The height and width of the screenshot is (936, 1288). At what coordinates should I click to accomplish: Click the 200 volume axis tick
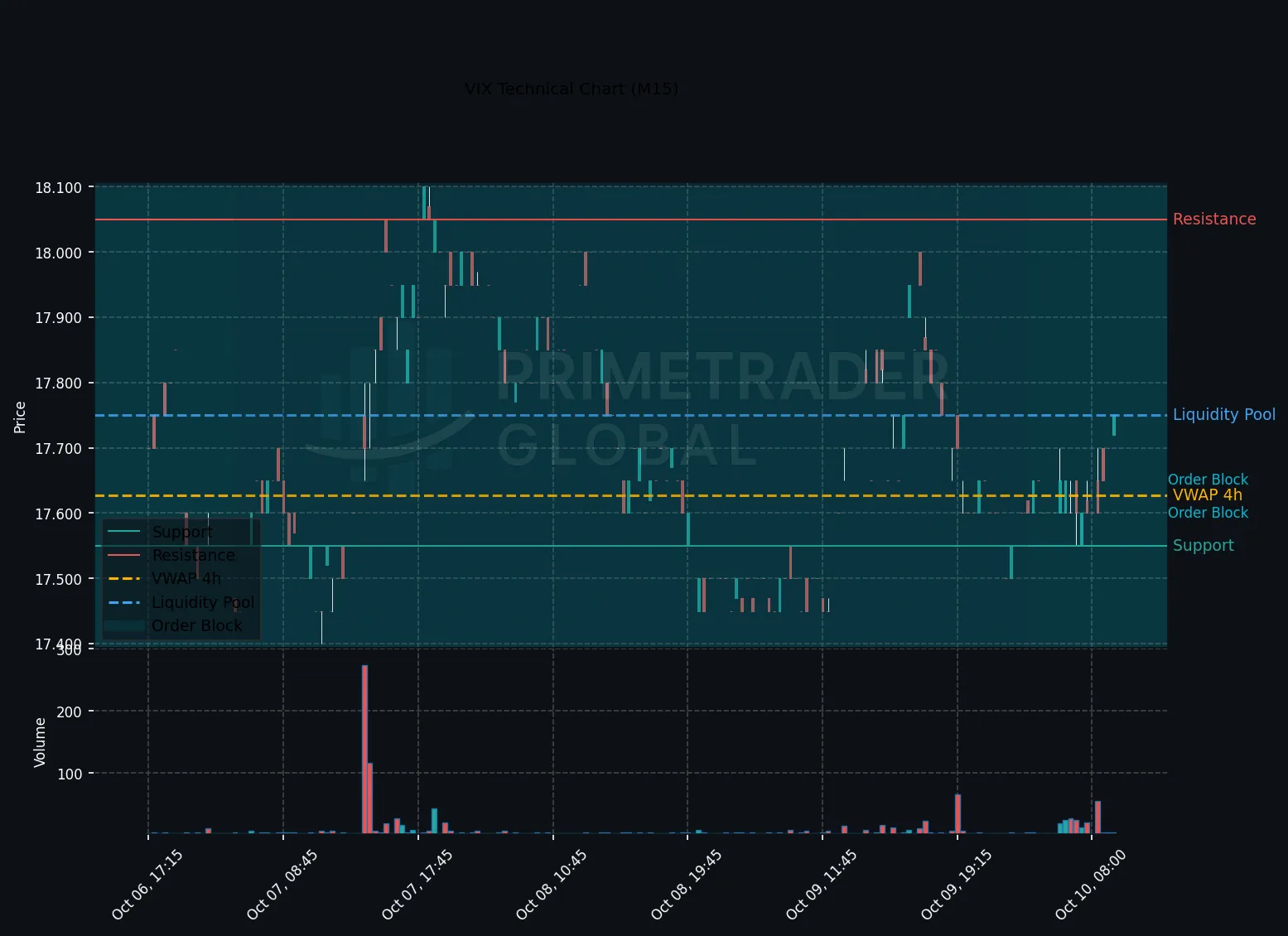coord(70,712)
